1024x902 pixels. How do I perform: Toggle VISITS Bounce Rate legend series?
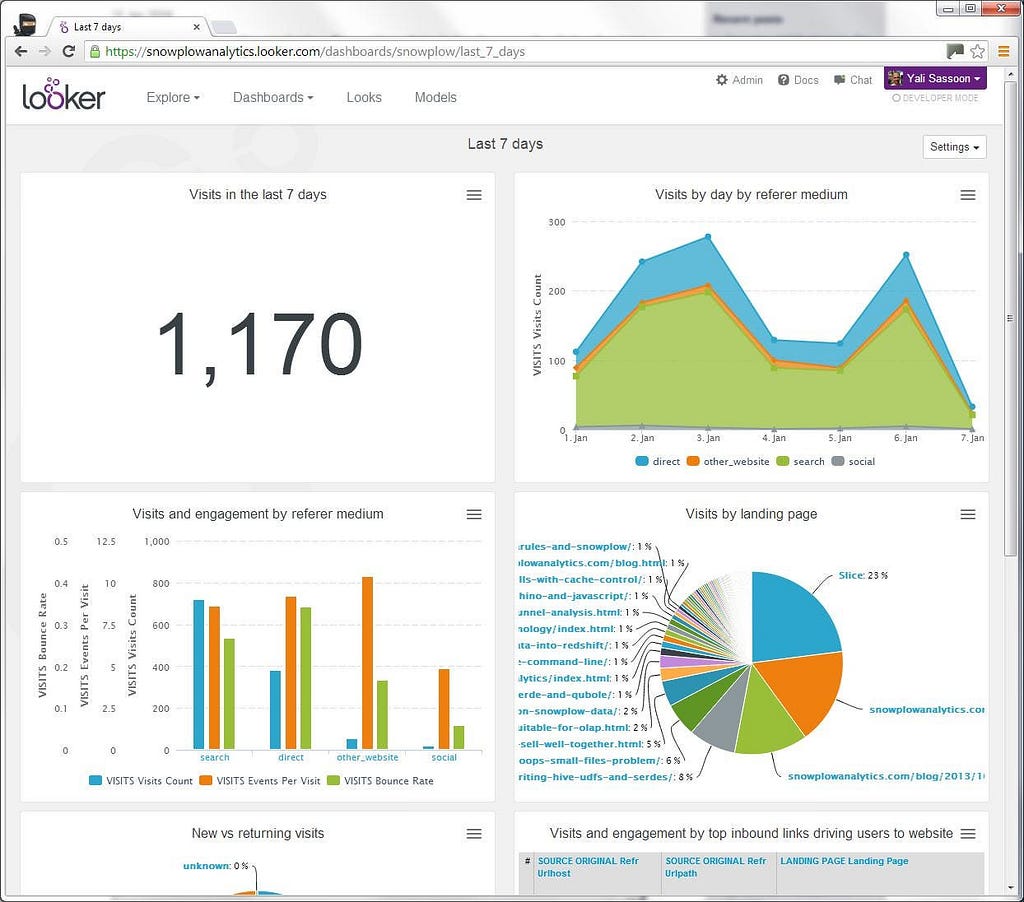[x=380, y=781]
